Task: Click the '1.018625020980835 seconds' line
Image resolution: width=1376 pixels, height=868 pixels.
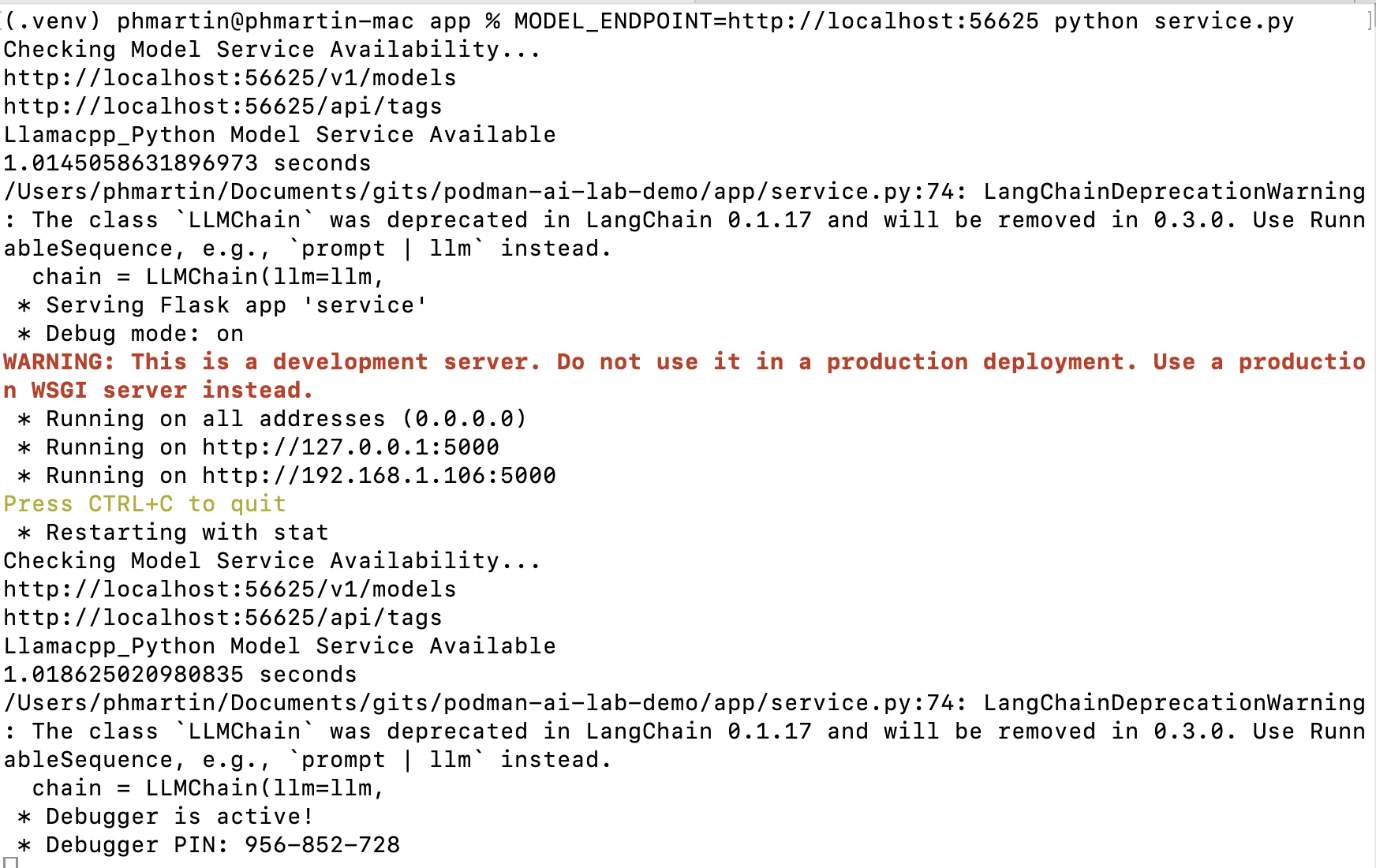Action: click(x=180, y=675)
